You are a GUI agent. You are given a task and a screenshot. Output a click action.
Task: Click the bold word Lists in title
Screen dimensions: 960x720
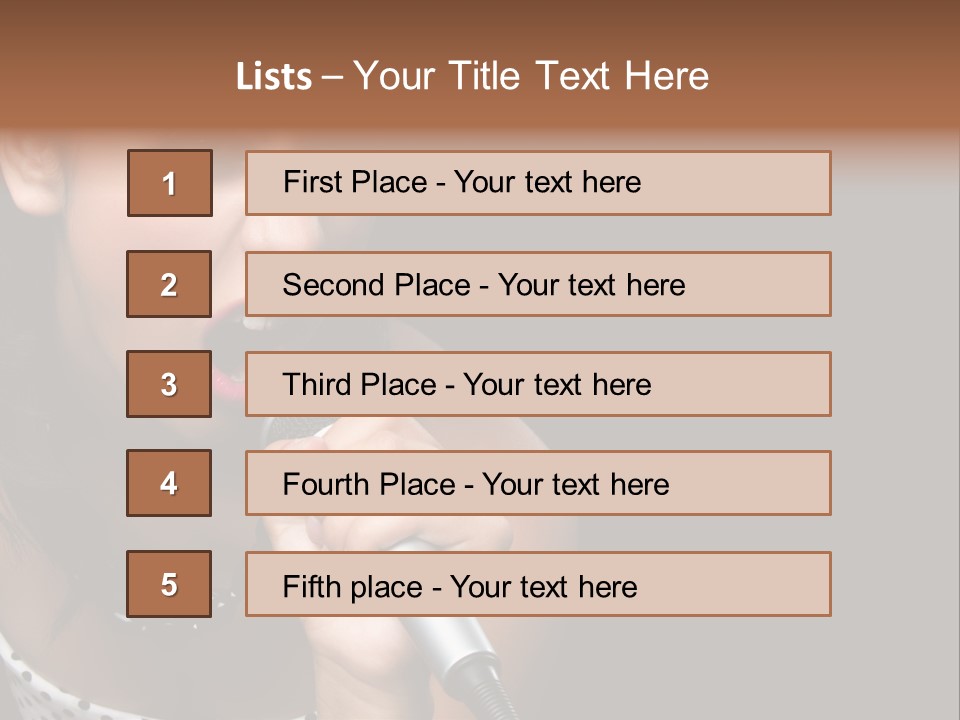[274, 77]
